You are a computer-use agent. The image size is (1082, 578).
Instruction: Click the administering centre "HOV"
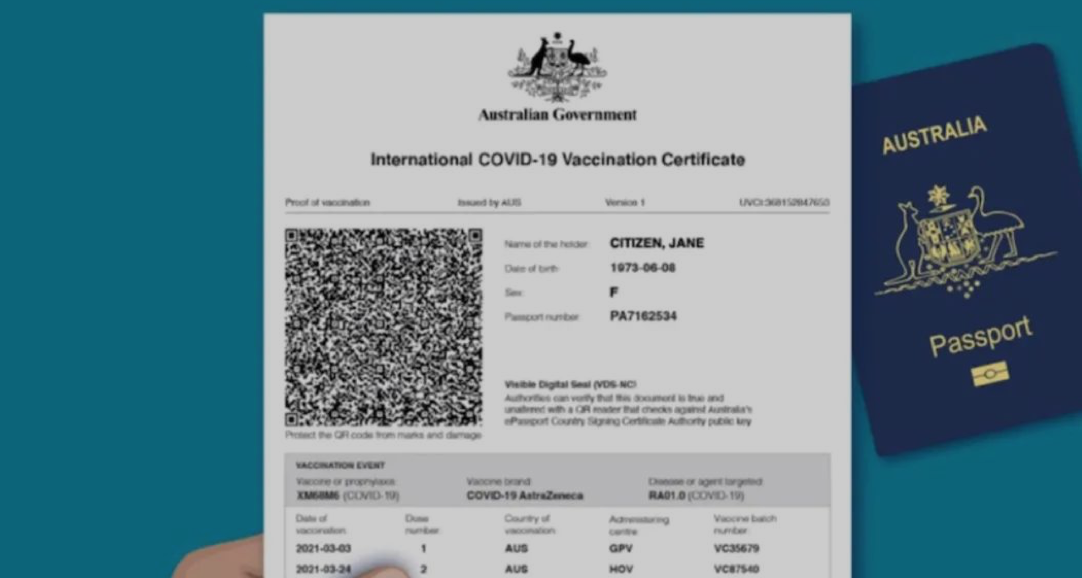pos(621,570)
